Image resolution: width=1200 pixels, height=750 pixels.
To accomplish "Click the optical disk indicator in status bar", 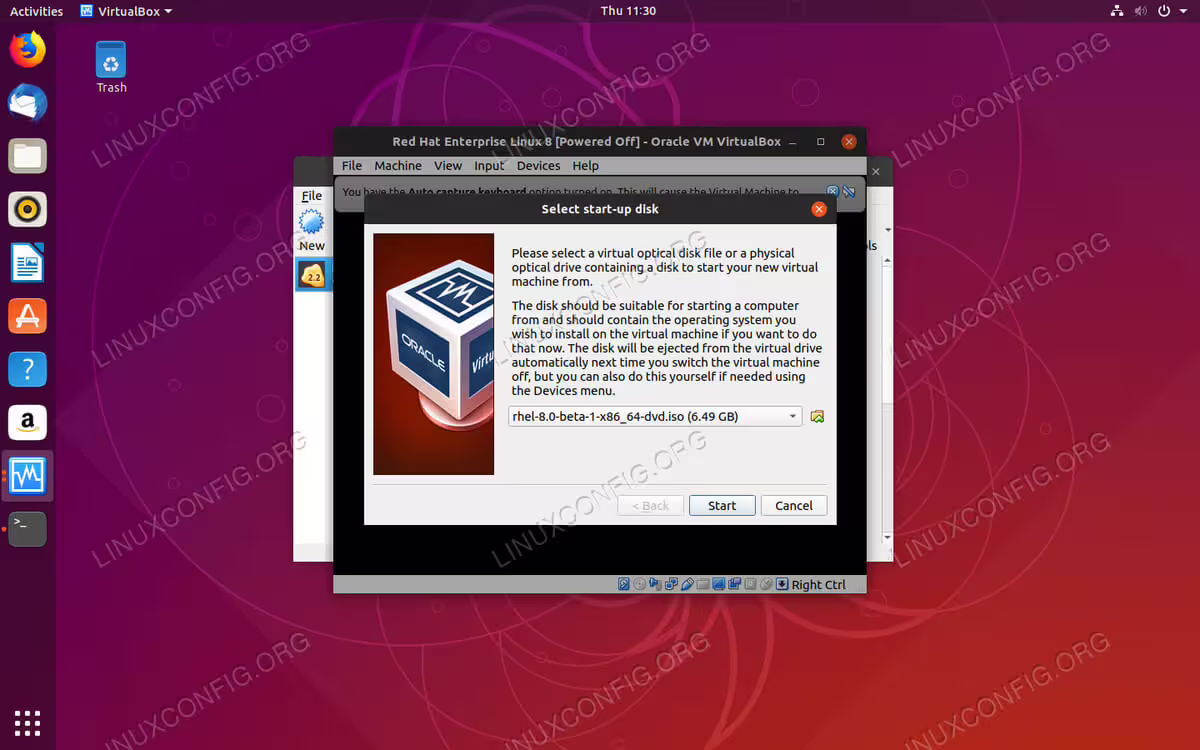I will [x=639, y=584].
